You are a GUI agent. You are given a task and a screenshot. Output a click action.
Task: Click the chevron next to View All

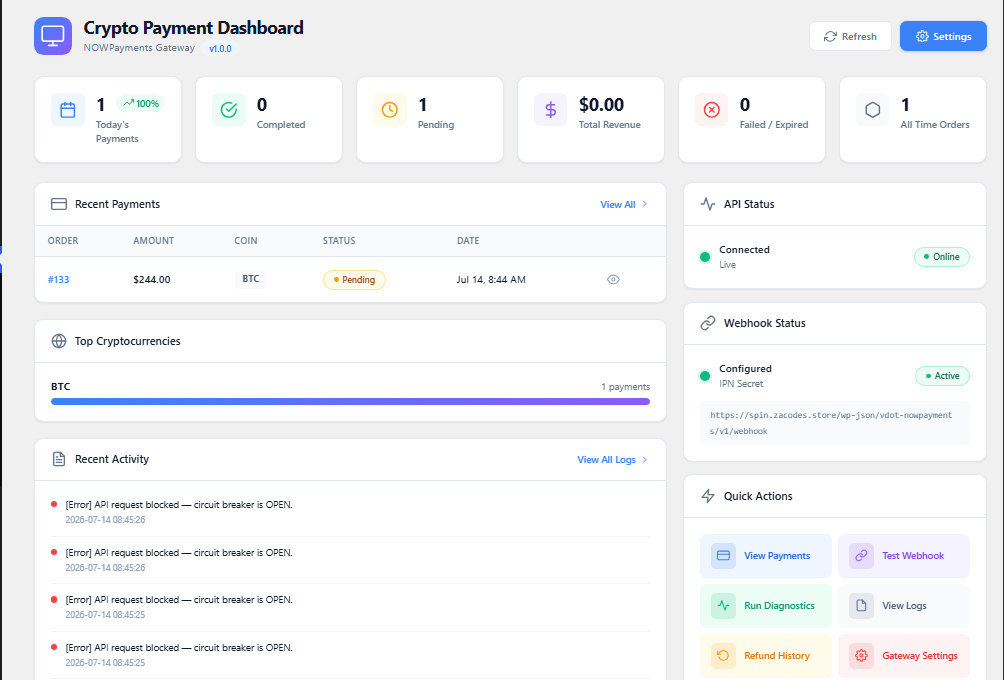click(x=645, y=204)
